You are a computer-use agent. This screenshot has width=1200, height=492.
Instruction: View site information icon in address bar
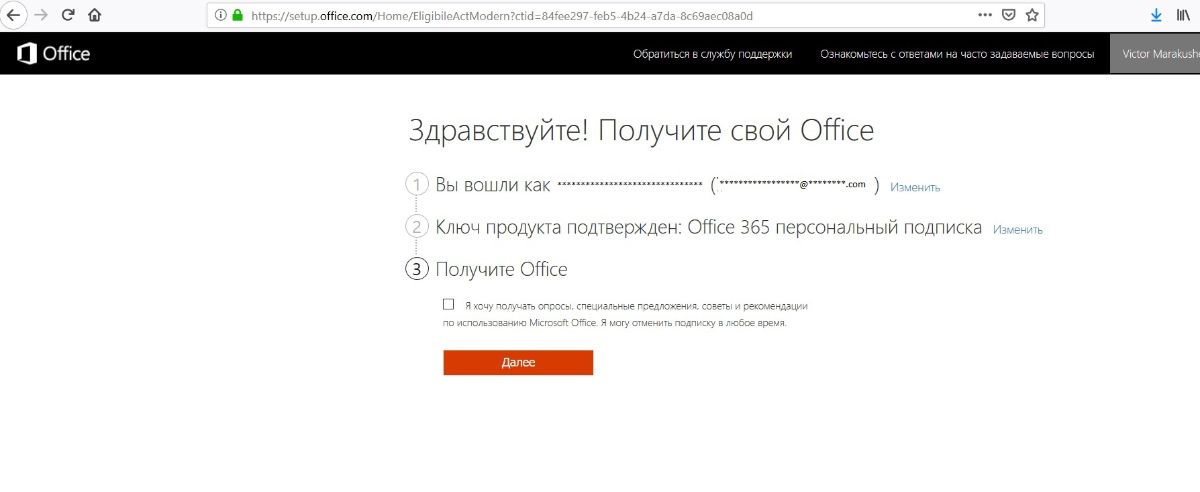point(221,16)
